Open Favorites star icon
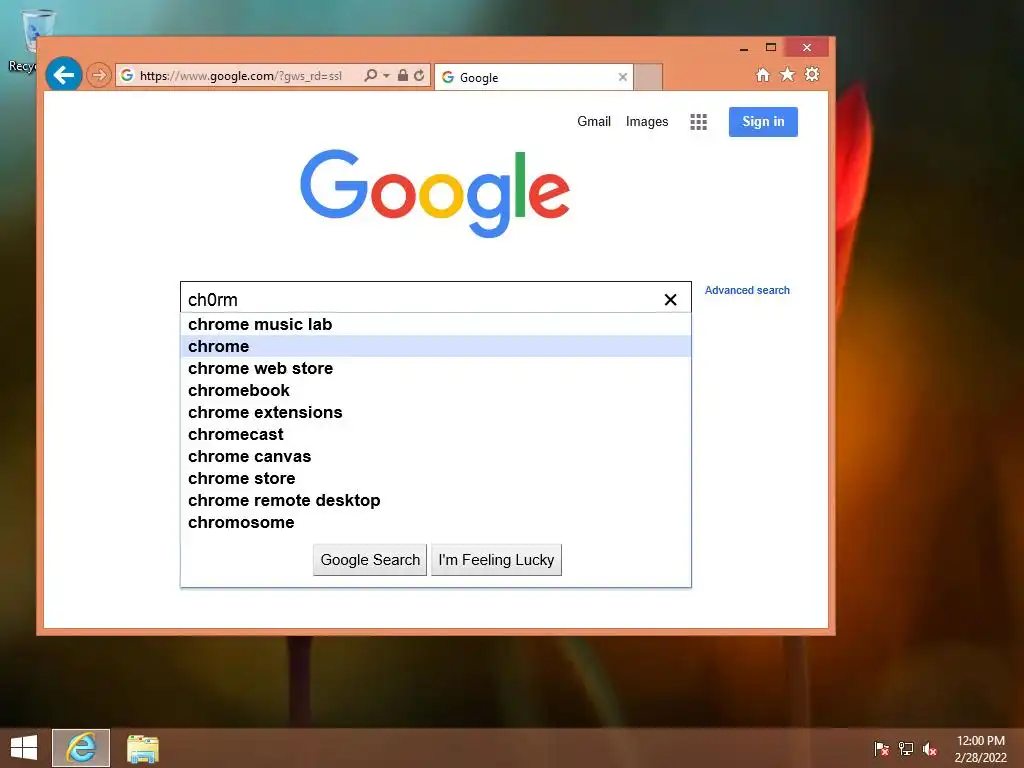Image resolution: width=1024 pixels, height=768 pixels. pos(788,74)
